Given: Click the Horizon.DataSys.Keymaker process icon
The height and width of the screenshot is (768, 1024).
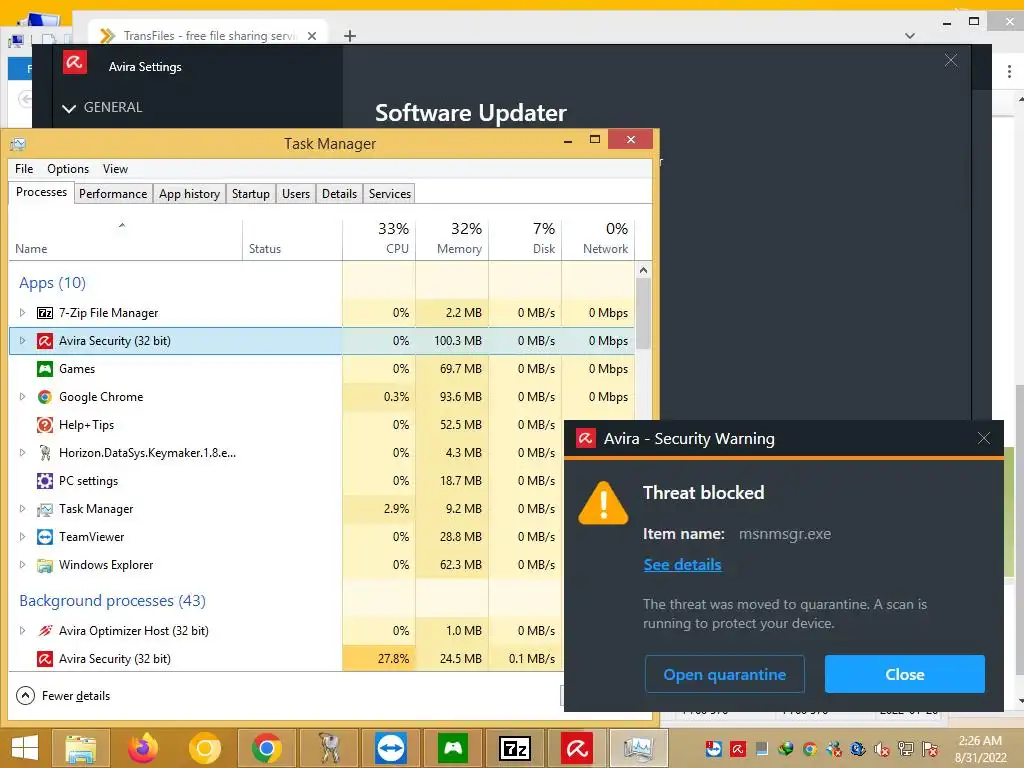Looking at the screenshot, I should 44,453.
